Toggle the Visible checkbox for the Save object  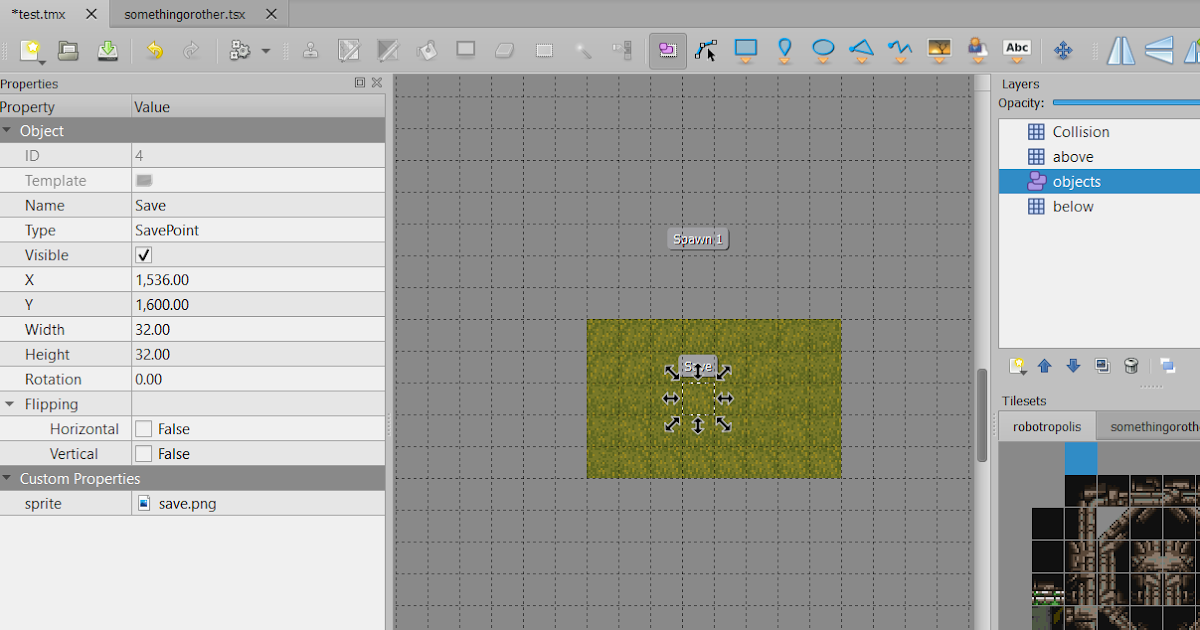[x=143, y=254]
